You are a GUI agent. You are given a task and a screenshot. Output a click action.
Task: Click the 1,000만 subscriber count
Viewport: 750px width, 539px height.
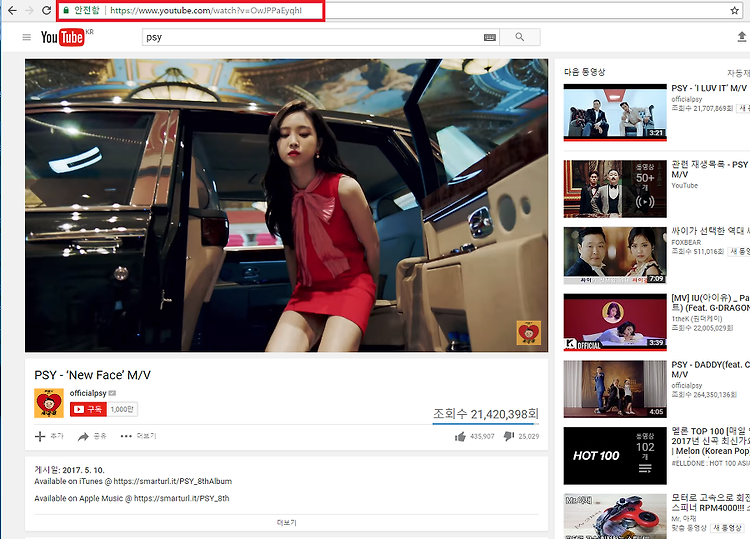[x=122, y=409]
